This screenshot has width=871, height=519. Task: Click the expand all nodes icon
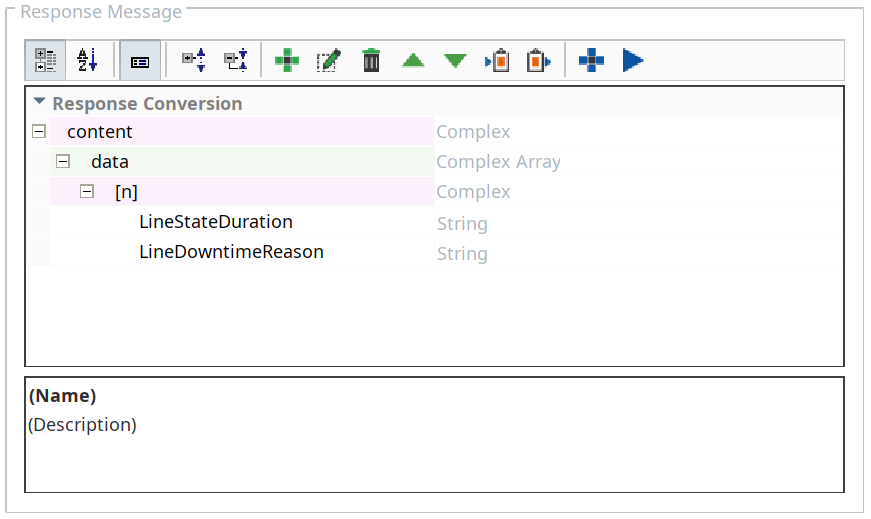click(193, 61)
